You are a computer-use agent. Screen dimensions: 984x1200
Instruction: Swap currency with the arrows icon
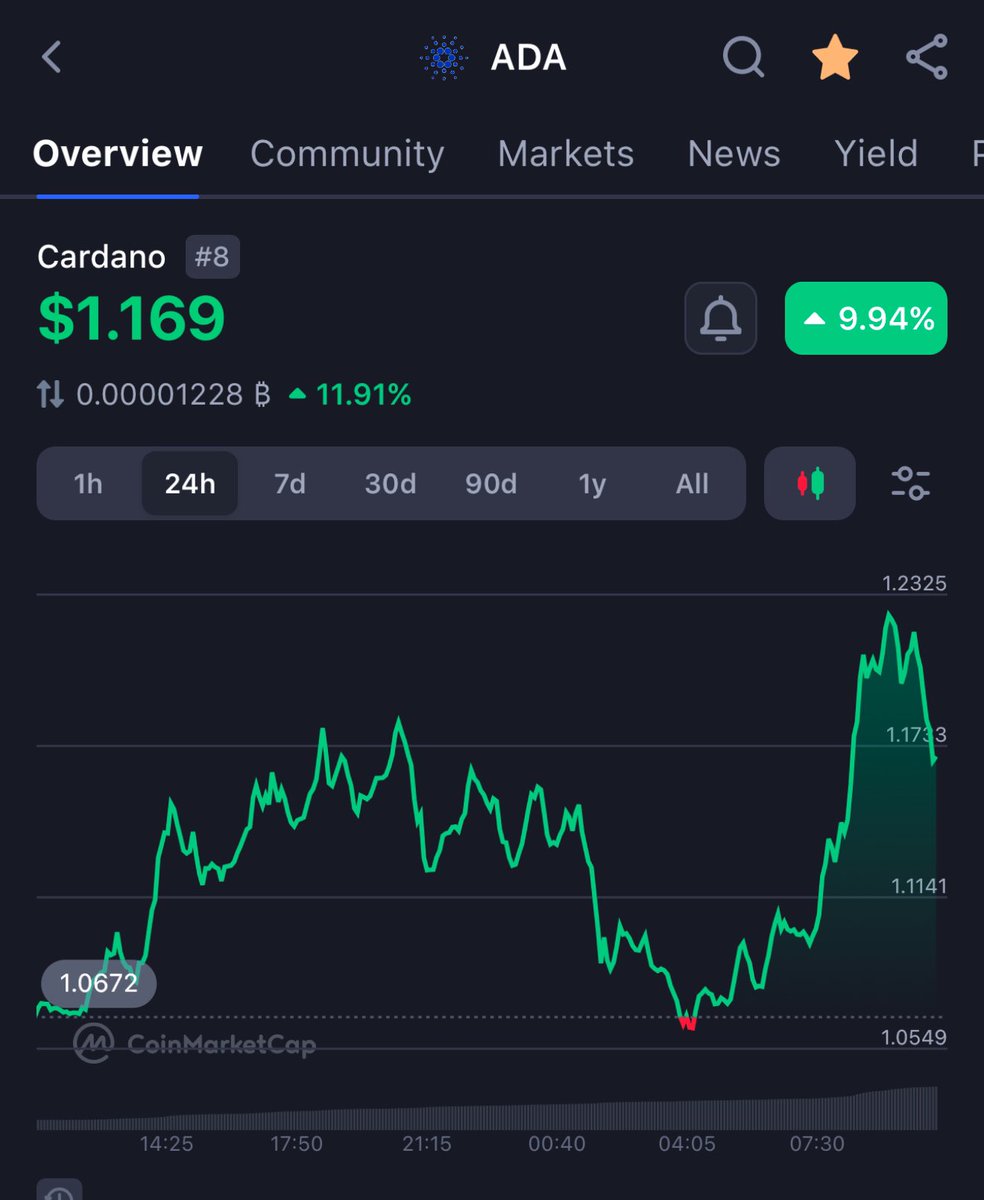[x=50, y=395]
